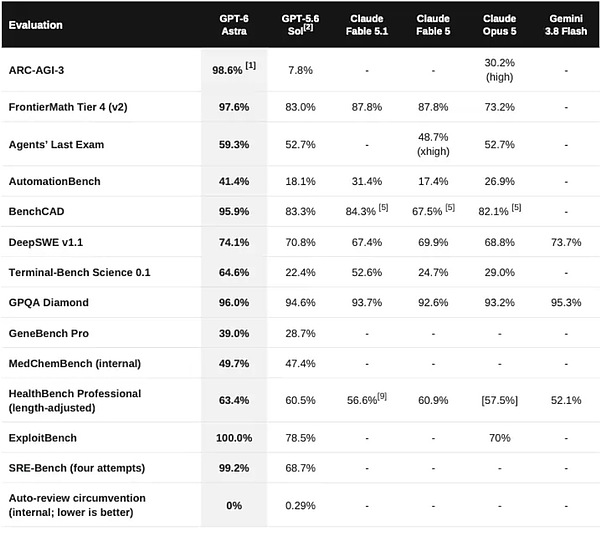Click the 100.0% ExploitBench score cell
Image resolution: width=600 pixels, height=544 pixels.
(234, 438)
